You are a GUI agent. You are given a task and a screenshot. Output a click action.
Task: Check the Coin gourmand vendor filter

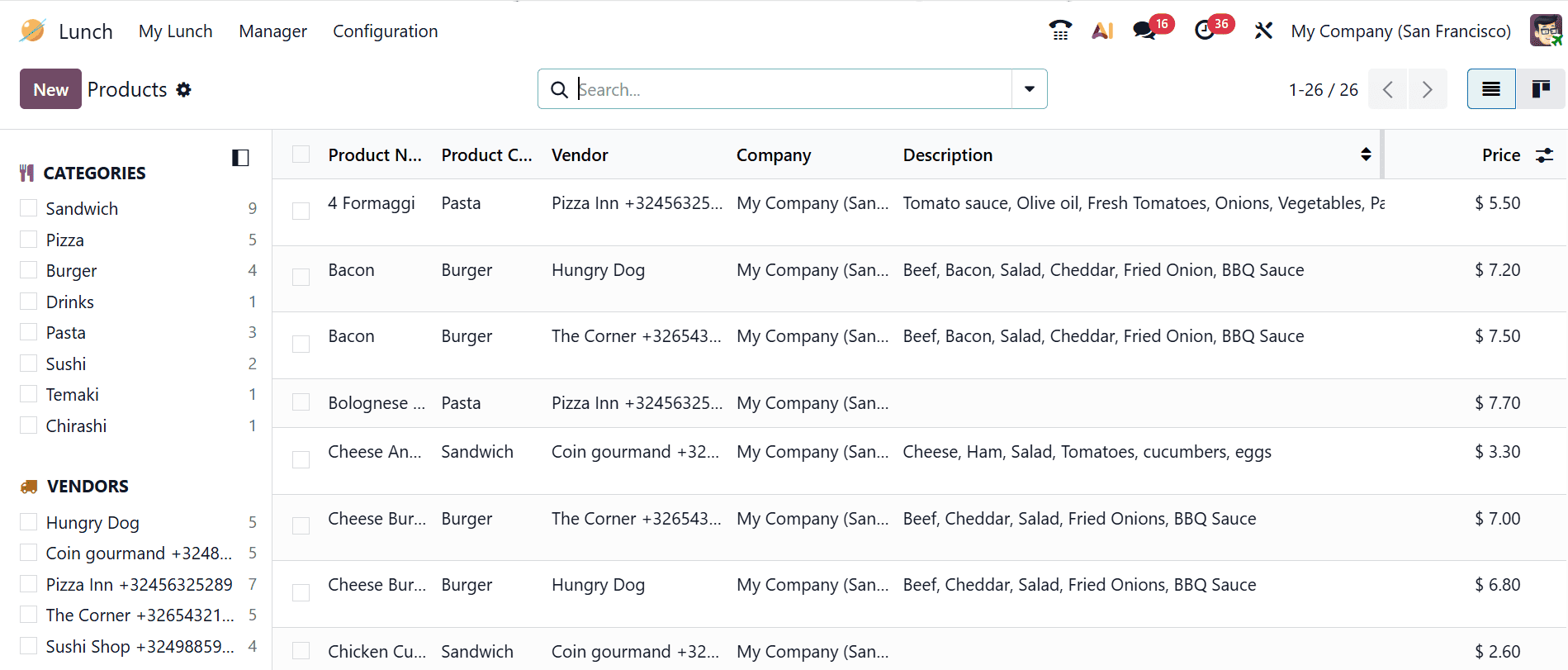29,553
